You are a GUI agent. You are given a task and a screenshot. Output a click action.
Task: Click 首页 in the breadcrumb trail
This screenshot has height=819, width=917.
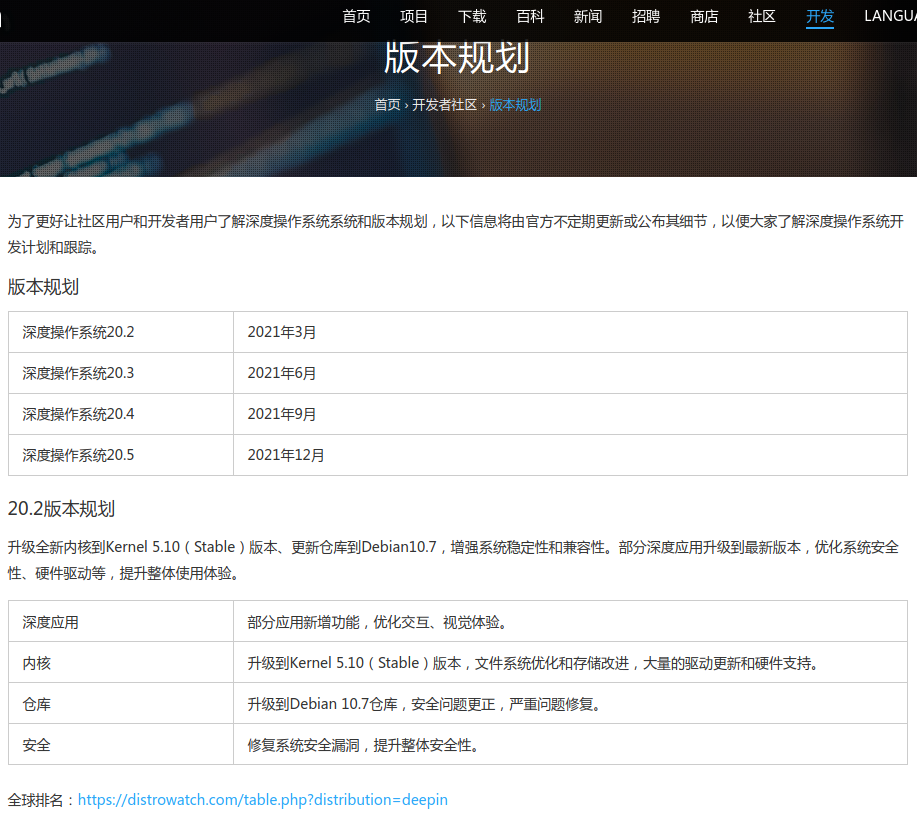pyautogui.click(x=387, y=105)
